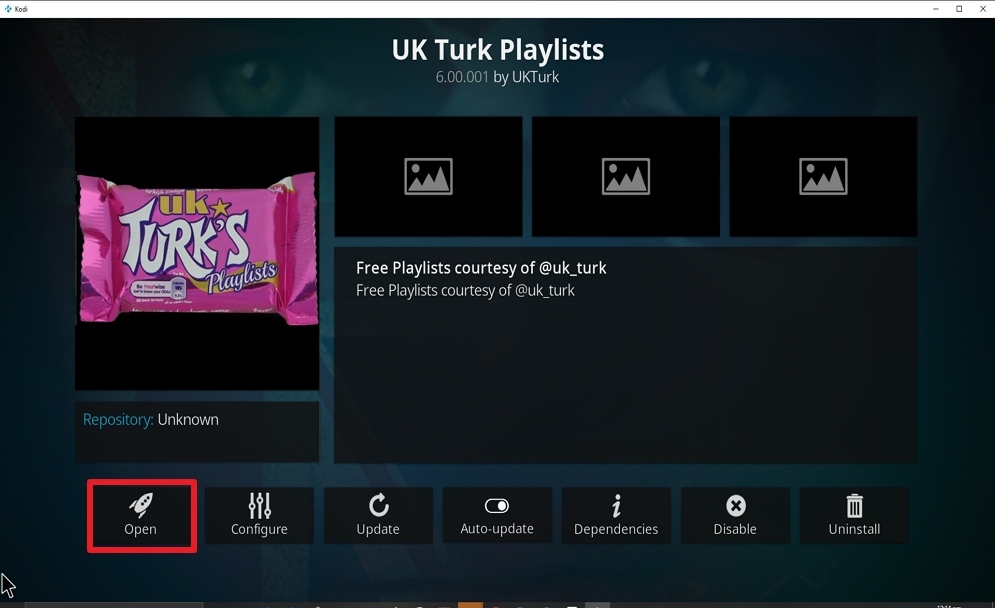Click the Kodi logo in title bar
Image resolution: width=995 pixels, height=608 pixels.
pos(8,9)
